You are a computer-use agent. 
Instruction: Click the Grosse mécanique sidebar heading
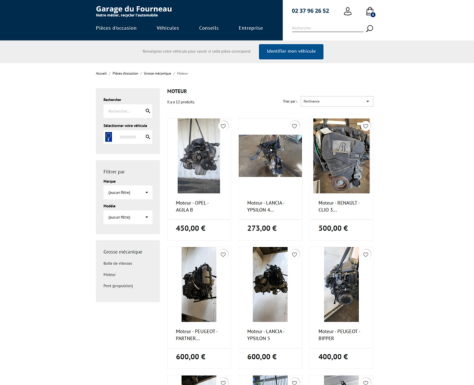[x=123, y=252]
